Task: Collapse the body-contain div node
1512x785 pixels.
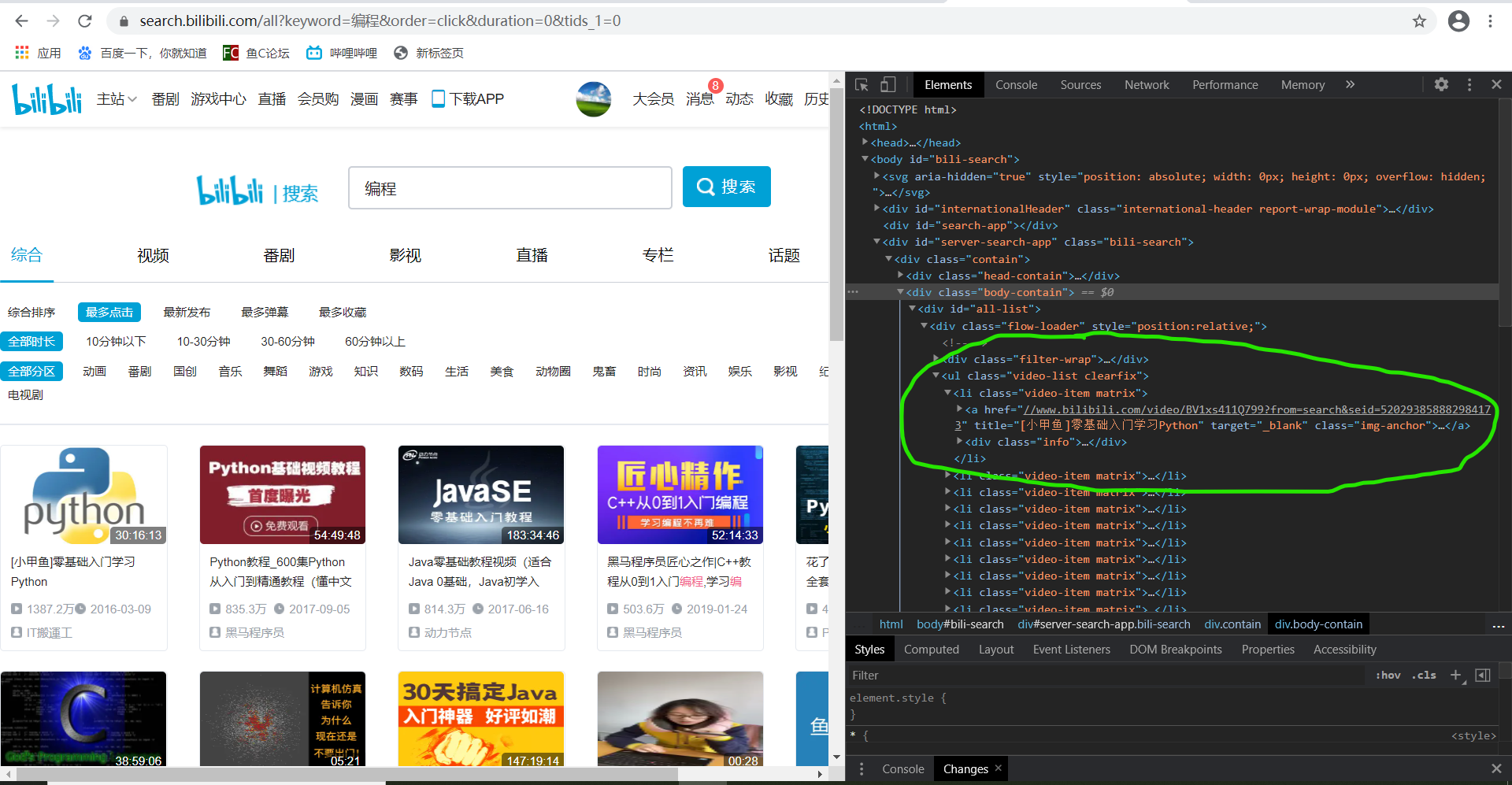Action: click(x=900, y=292)
